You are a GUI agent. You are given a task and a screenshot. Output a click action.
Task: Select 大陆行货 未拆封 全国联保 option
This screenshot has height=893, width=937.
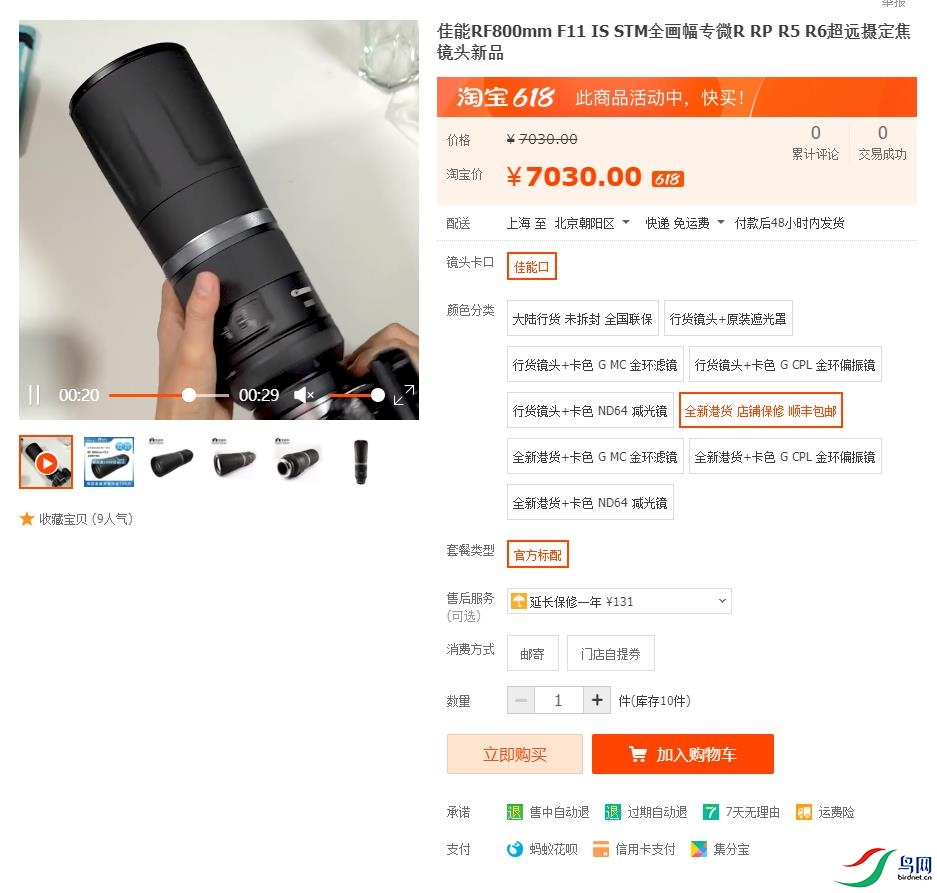pyautogui.click(x=583, y=319)
